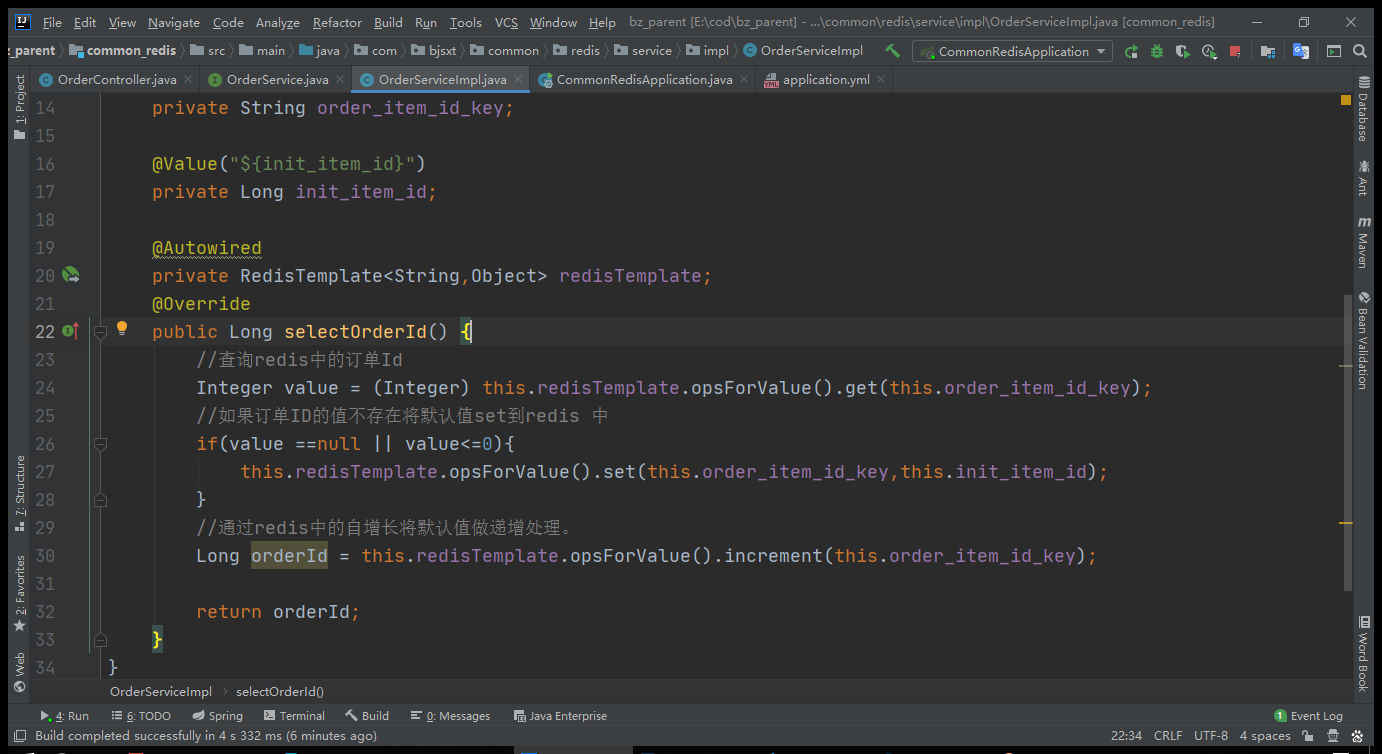Click the implements-method gutter icon on line 22
This screenshot has height=754, width=1382.
click(x=71, y=330)
